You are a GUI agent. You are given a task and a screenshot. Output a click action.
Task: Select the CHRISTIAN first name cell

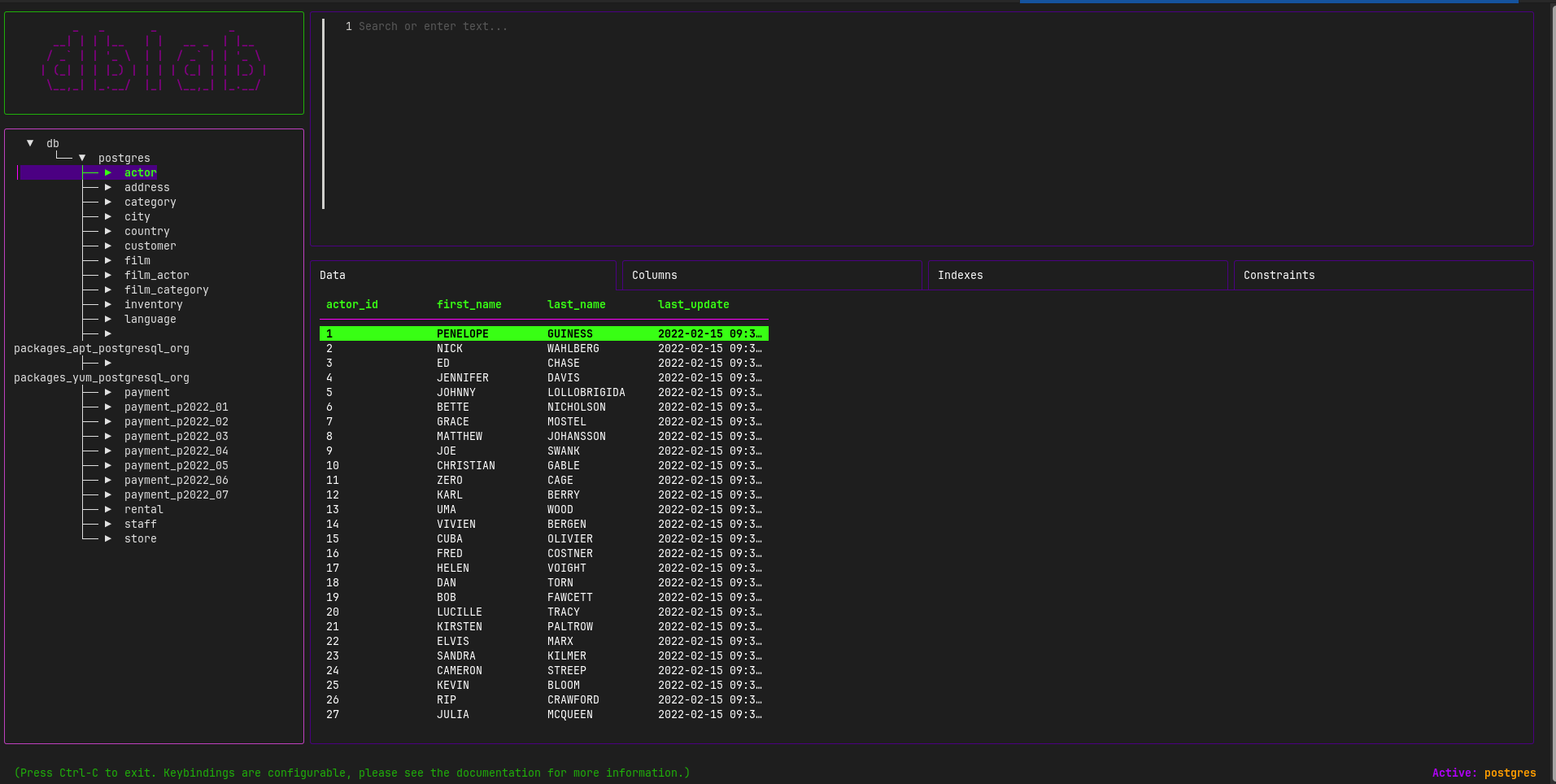(466, 465)
